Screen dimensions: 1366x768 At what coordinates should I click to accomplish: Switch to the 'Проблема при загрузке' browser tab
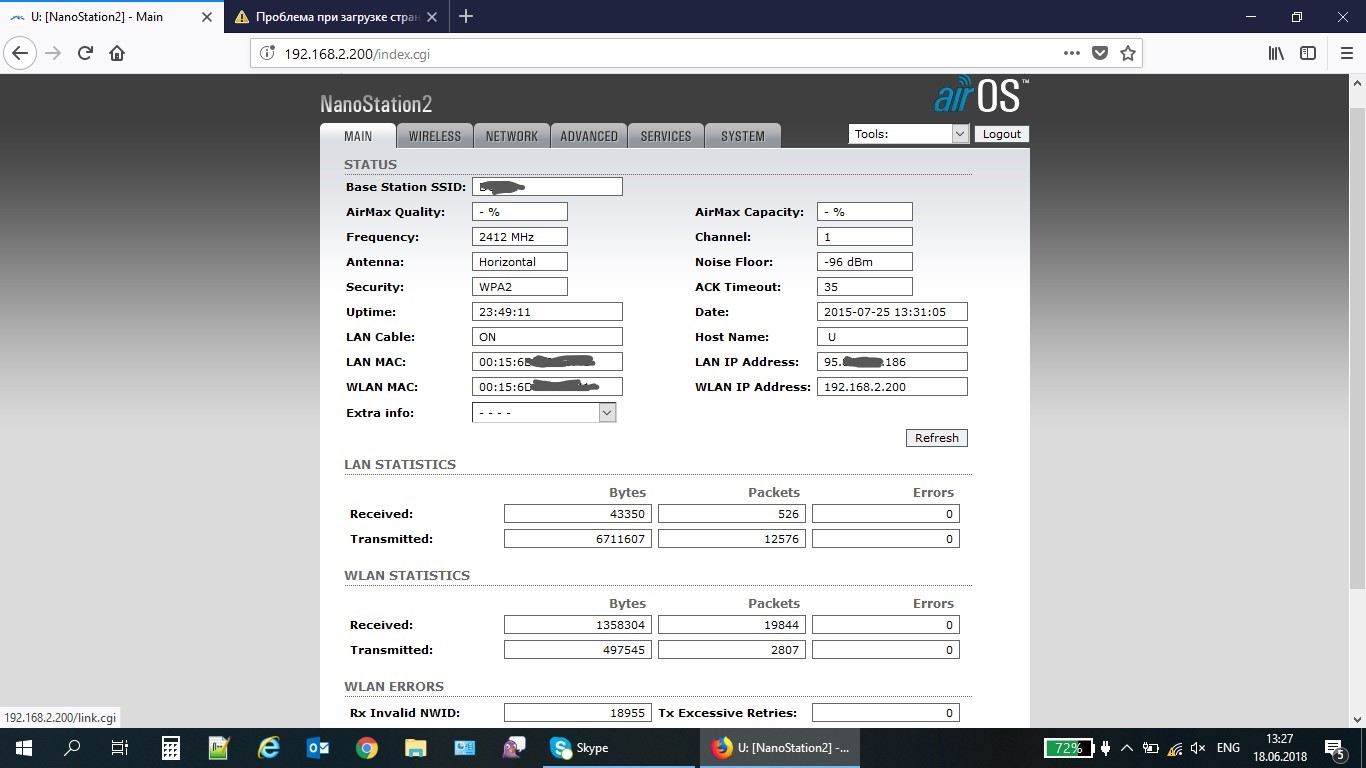336,17
